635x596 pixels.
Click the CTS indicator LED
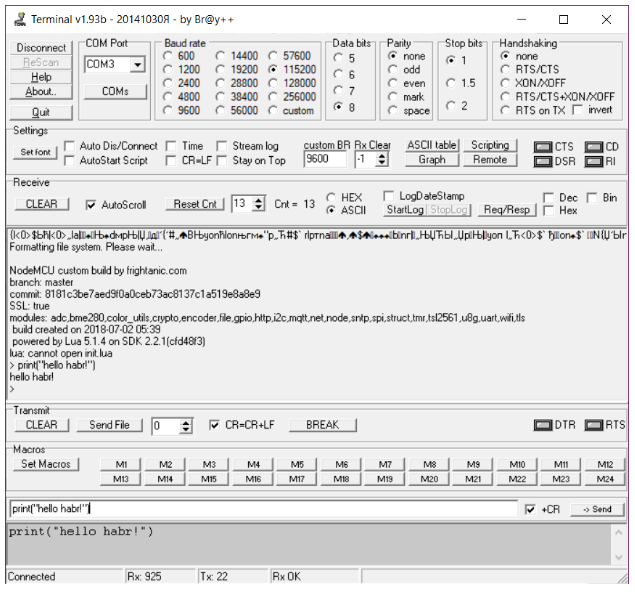[x=543, y=147]
